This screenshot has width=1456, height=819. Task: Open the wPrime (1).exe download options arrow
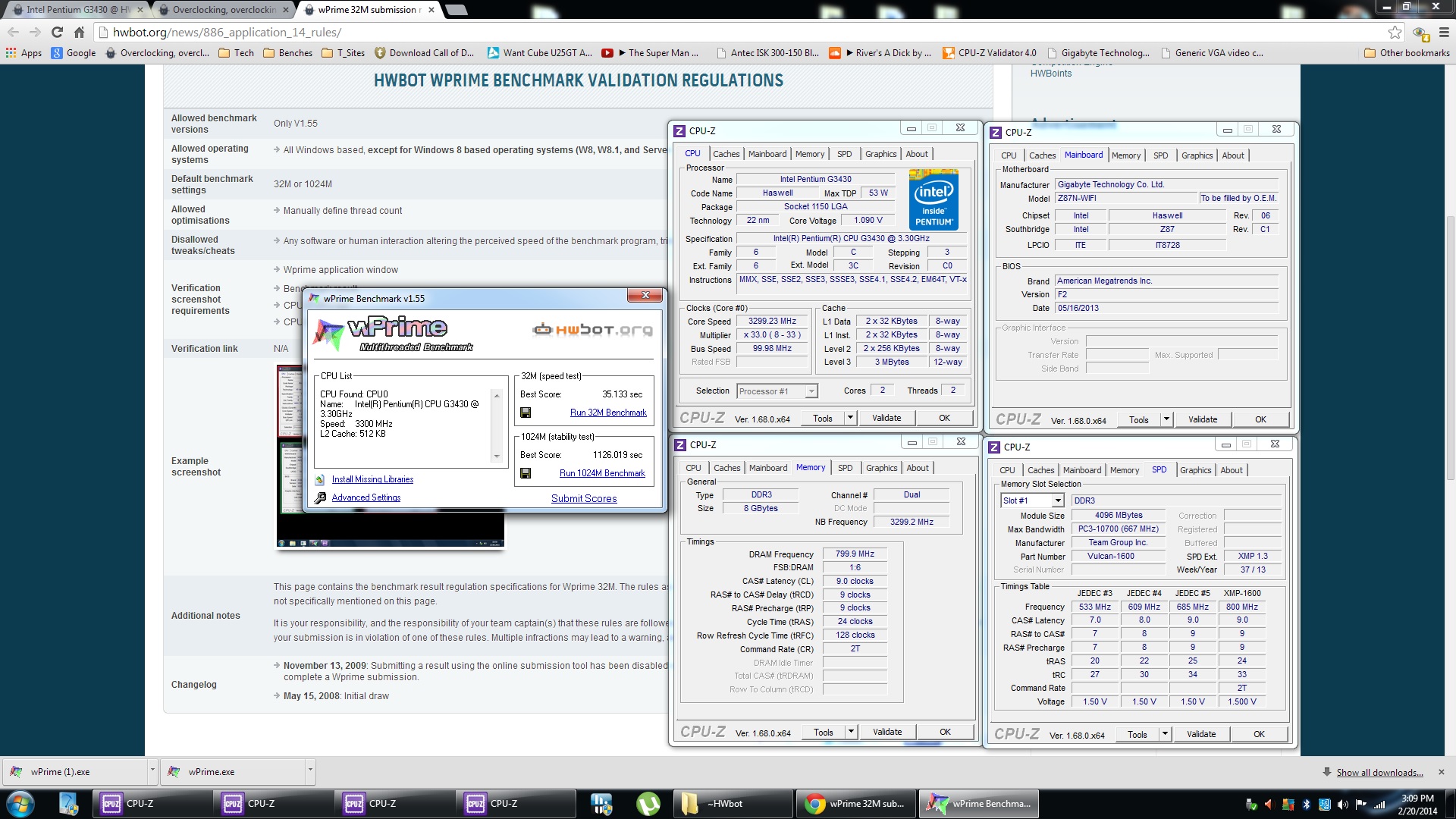(152, 771)
